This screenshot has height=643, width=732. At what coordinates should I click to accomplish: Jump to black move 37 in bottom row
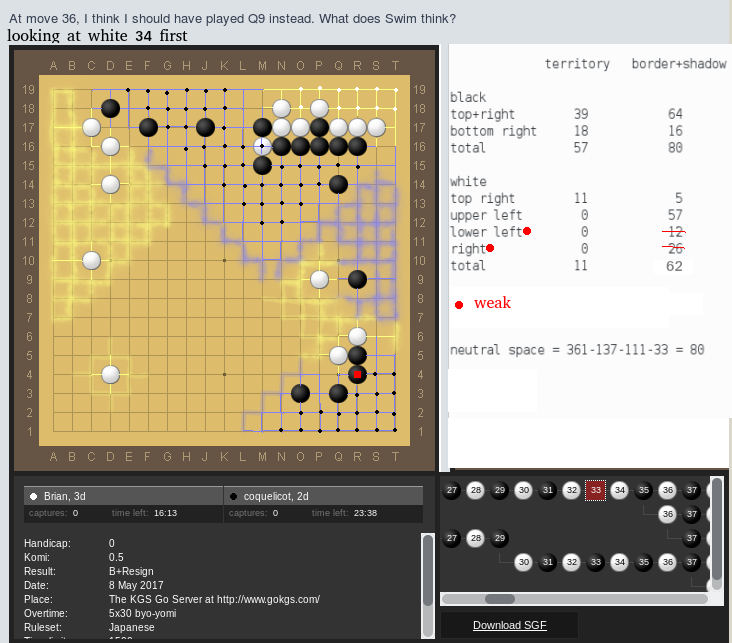(692, 562)
